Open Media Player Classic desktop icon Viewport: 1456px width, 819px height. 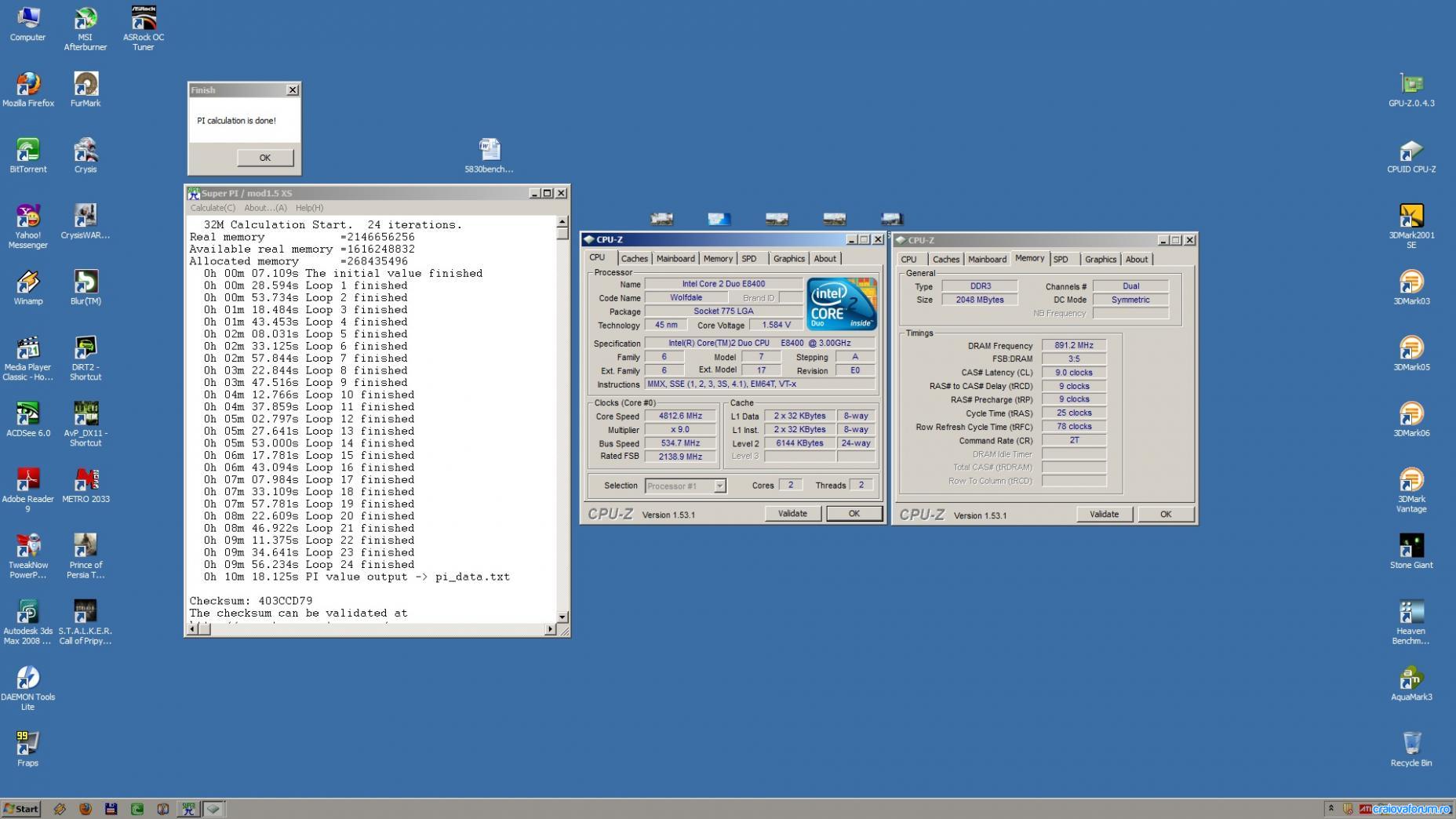(x=28, y=358)
